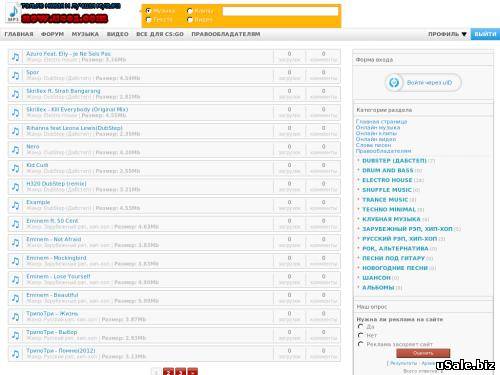Open РУССКИЙ РЭП, ХИП-ХОП category
Image resolution: width=500 pixels, height=375 pixels.
point(399,239)
